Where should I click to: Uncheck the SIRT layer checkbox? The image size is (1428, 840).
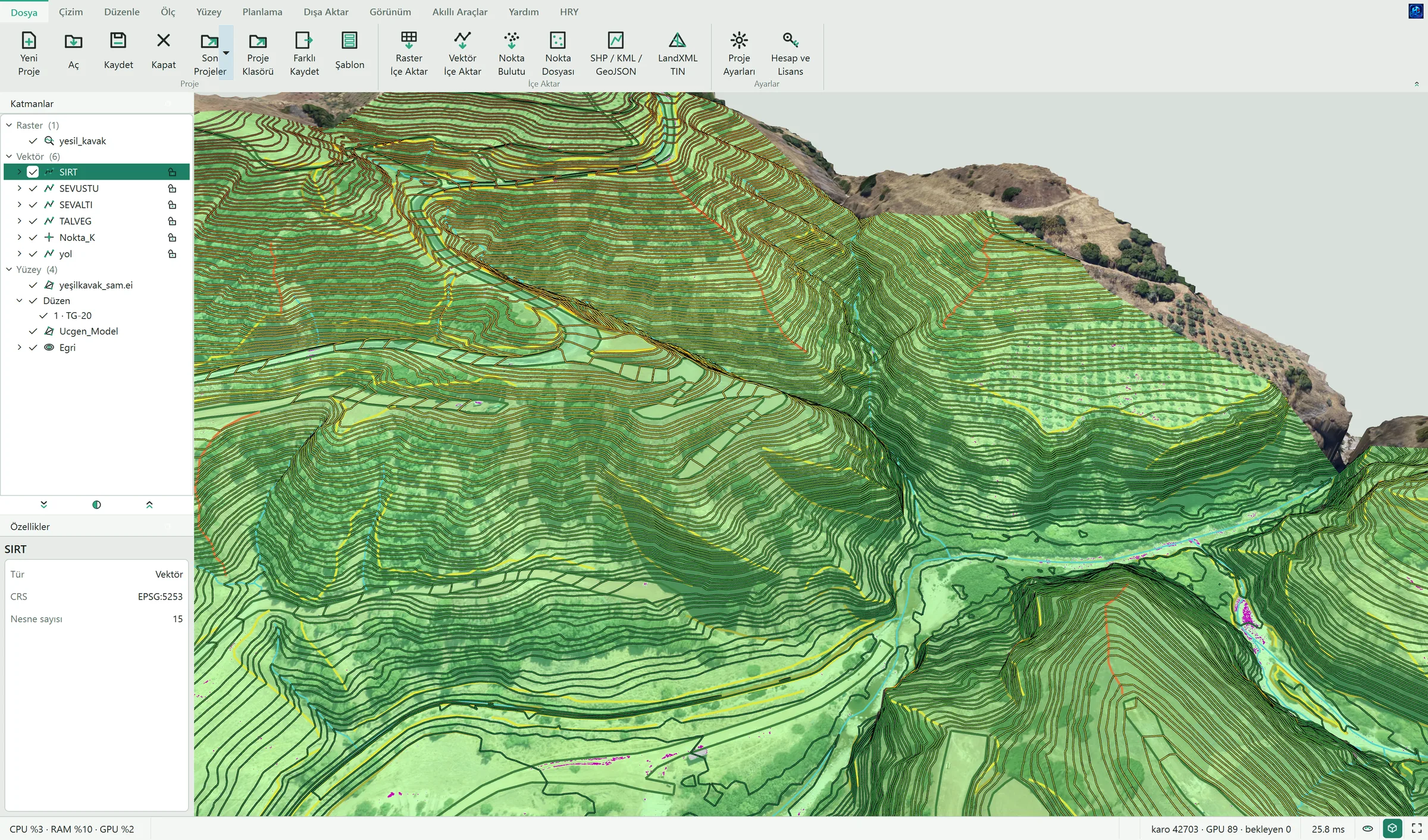click(x=33, y=172)
